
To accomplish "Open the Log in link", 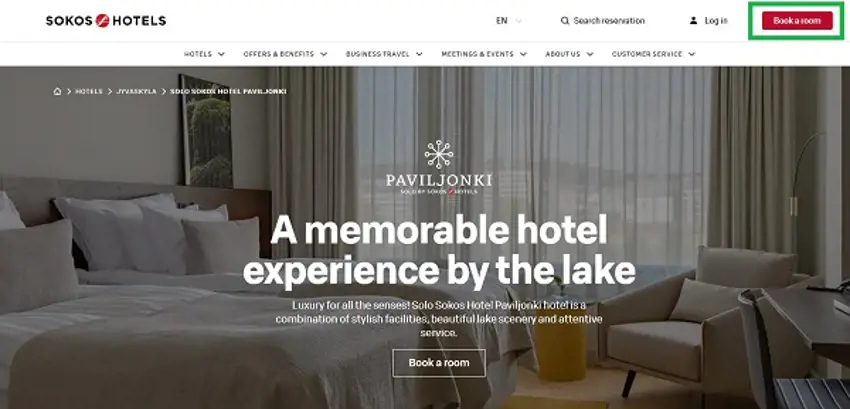I will 716,21.
